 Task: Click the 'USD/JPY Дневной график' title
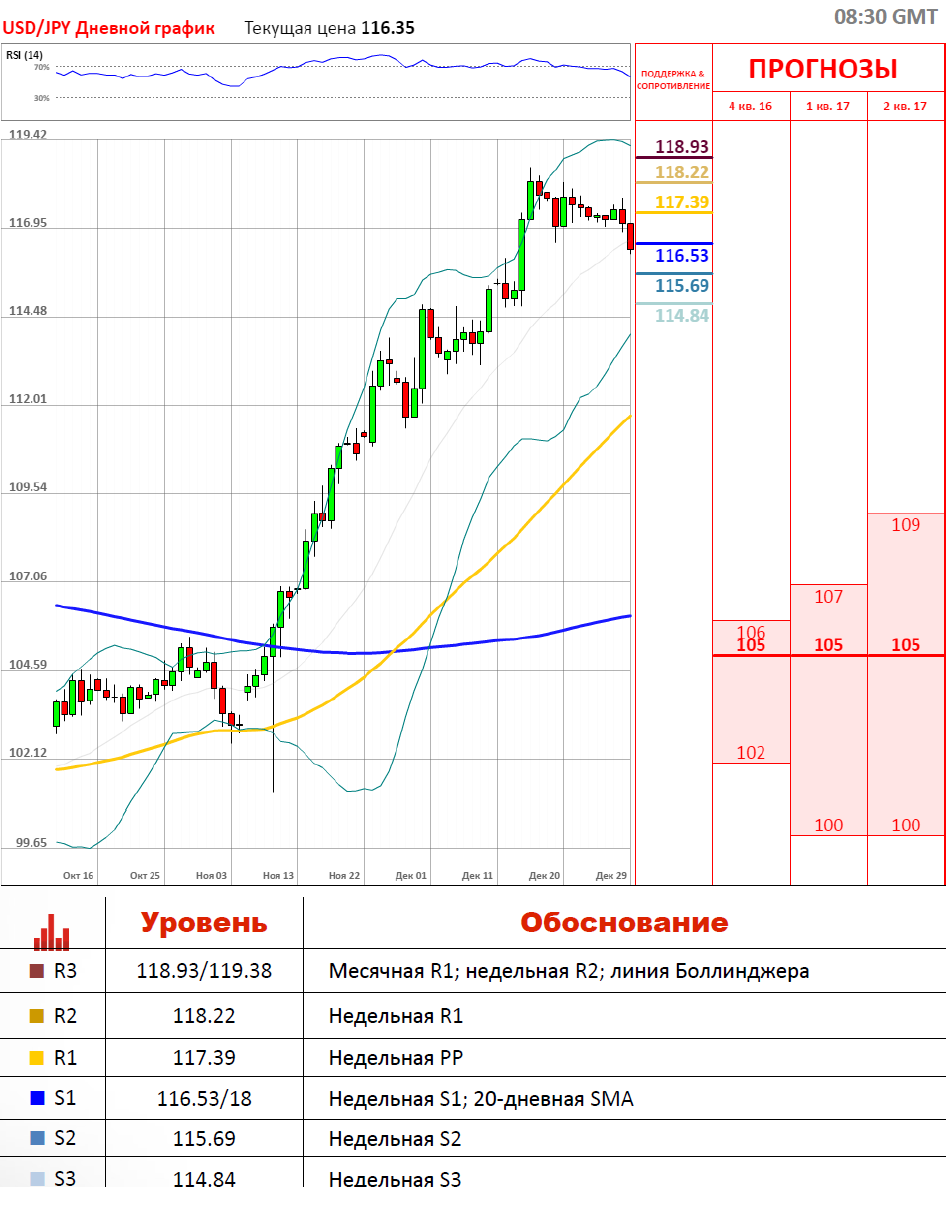108,28
